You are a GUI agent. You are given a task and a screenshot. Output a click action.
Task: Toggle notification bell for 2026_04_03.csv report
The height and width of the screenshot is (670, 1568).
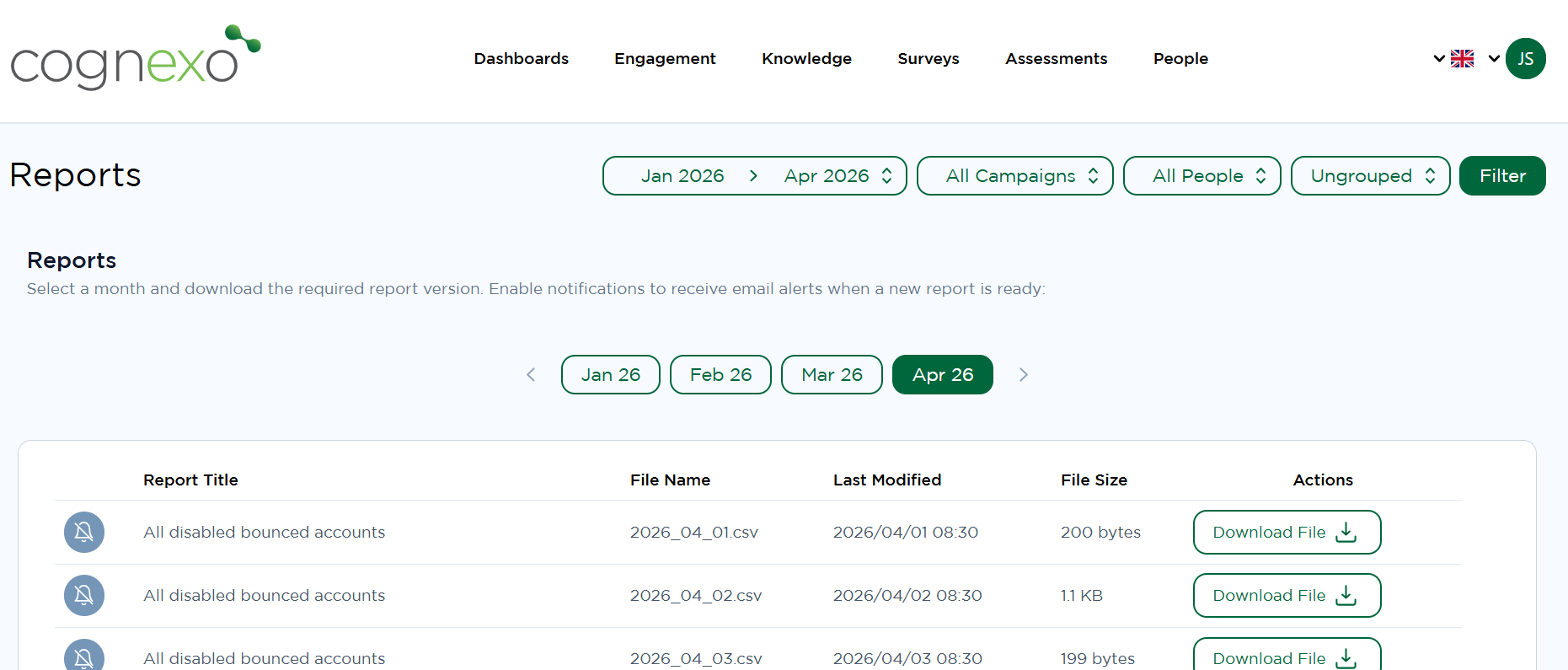click(x=84, y=657)
